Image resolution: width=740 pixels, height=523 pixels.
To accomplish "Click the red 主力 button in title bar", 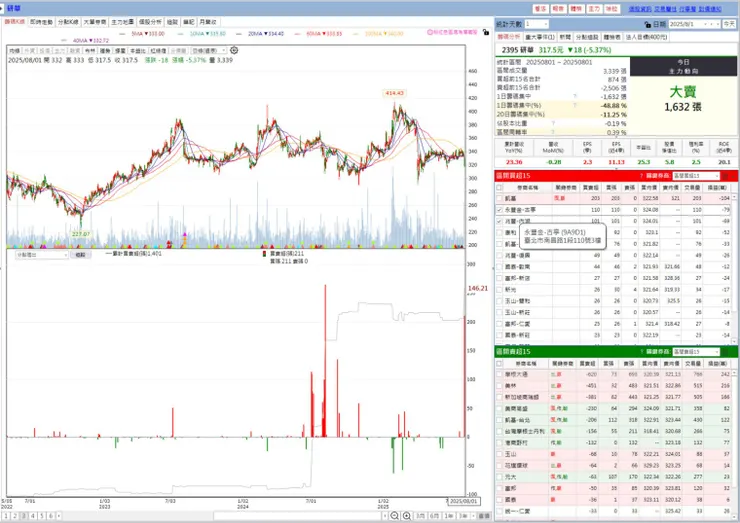I will [x=594, y=9].
